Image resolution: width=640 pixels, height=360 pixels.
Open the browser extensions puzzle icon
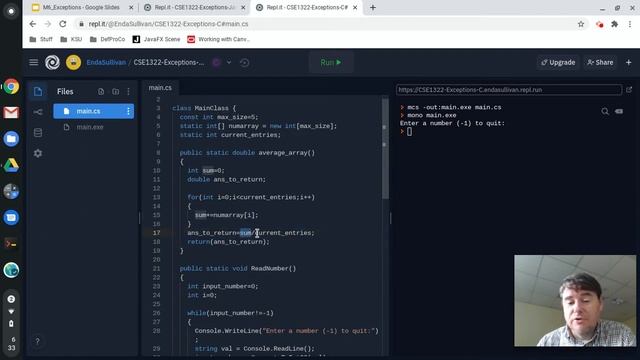614,24
